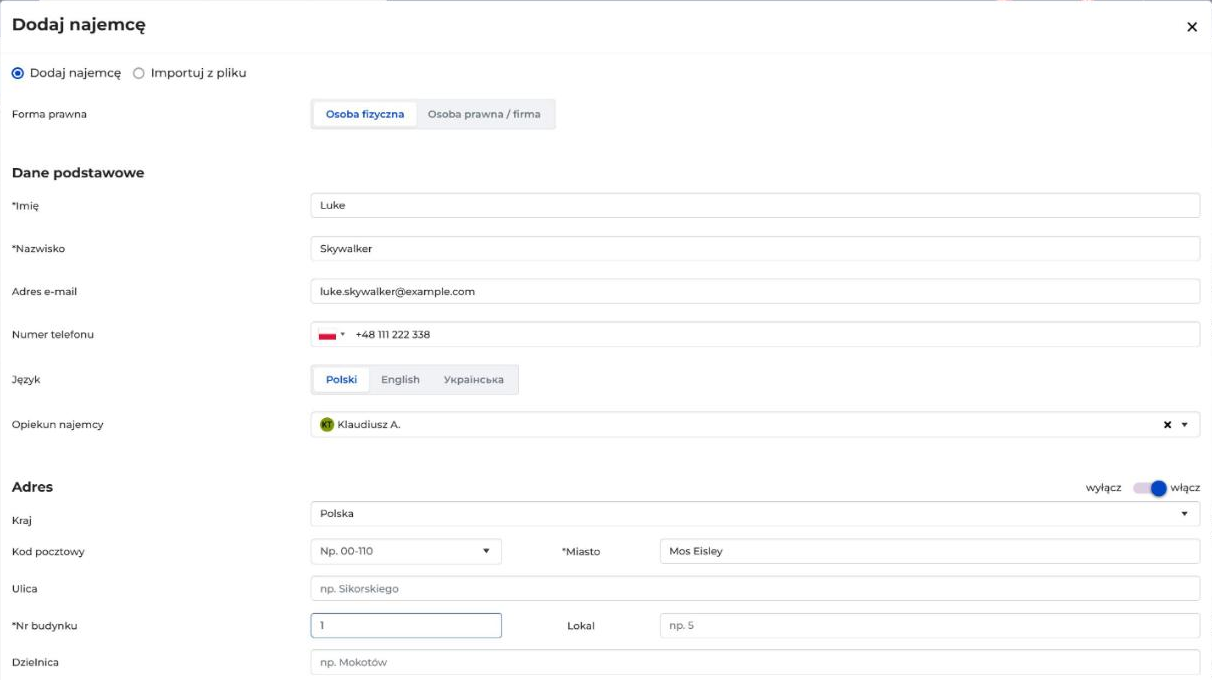Select Українська as the language
Image resolution: width=1212 pixels, height=680 pixels.
coord(474,380)
